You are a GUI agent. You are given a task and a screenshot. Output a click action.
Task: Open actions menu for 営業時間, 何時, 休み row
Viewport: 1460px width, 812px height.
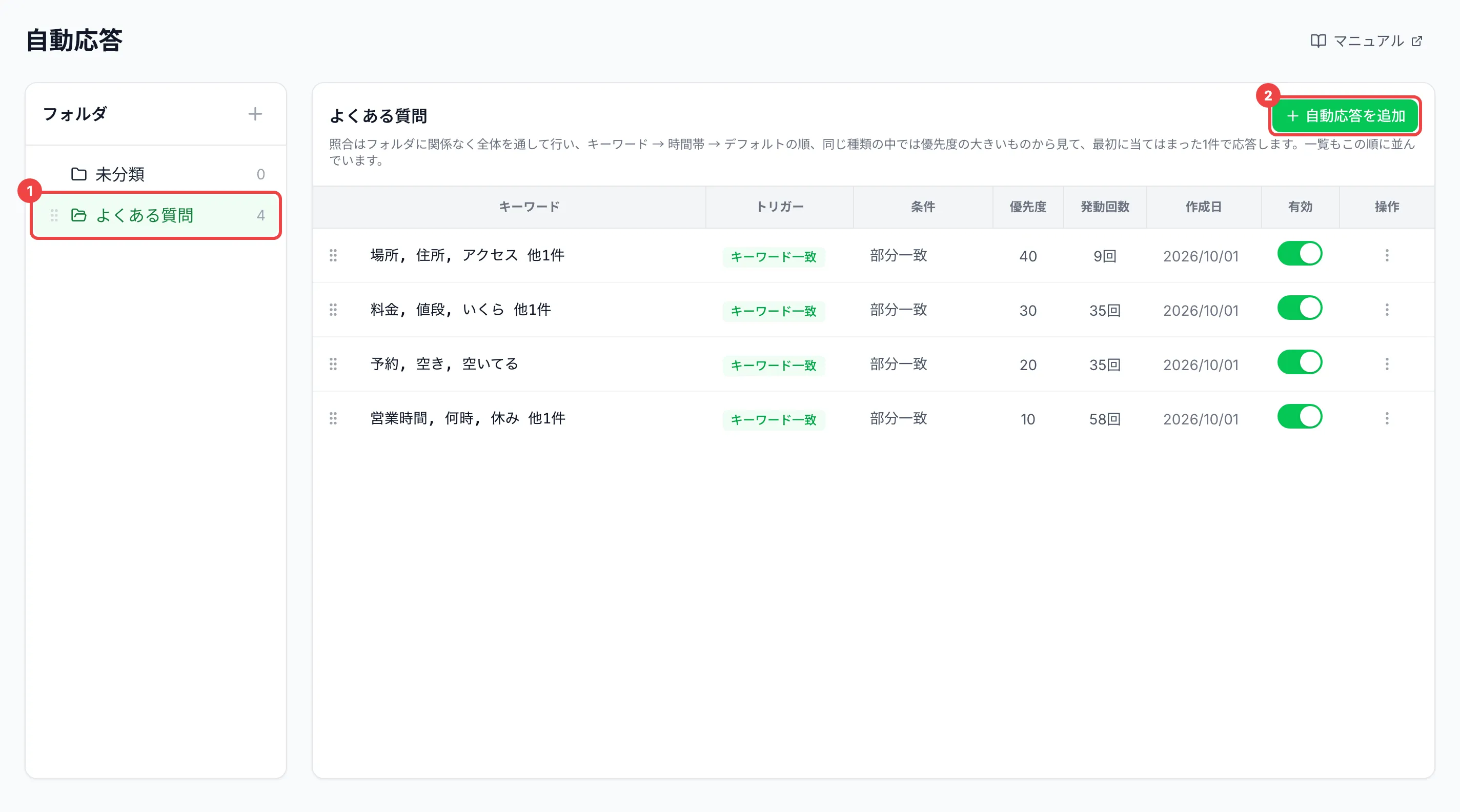click(1387, 419)
